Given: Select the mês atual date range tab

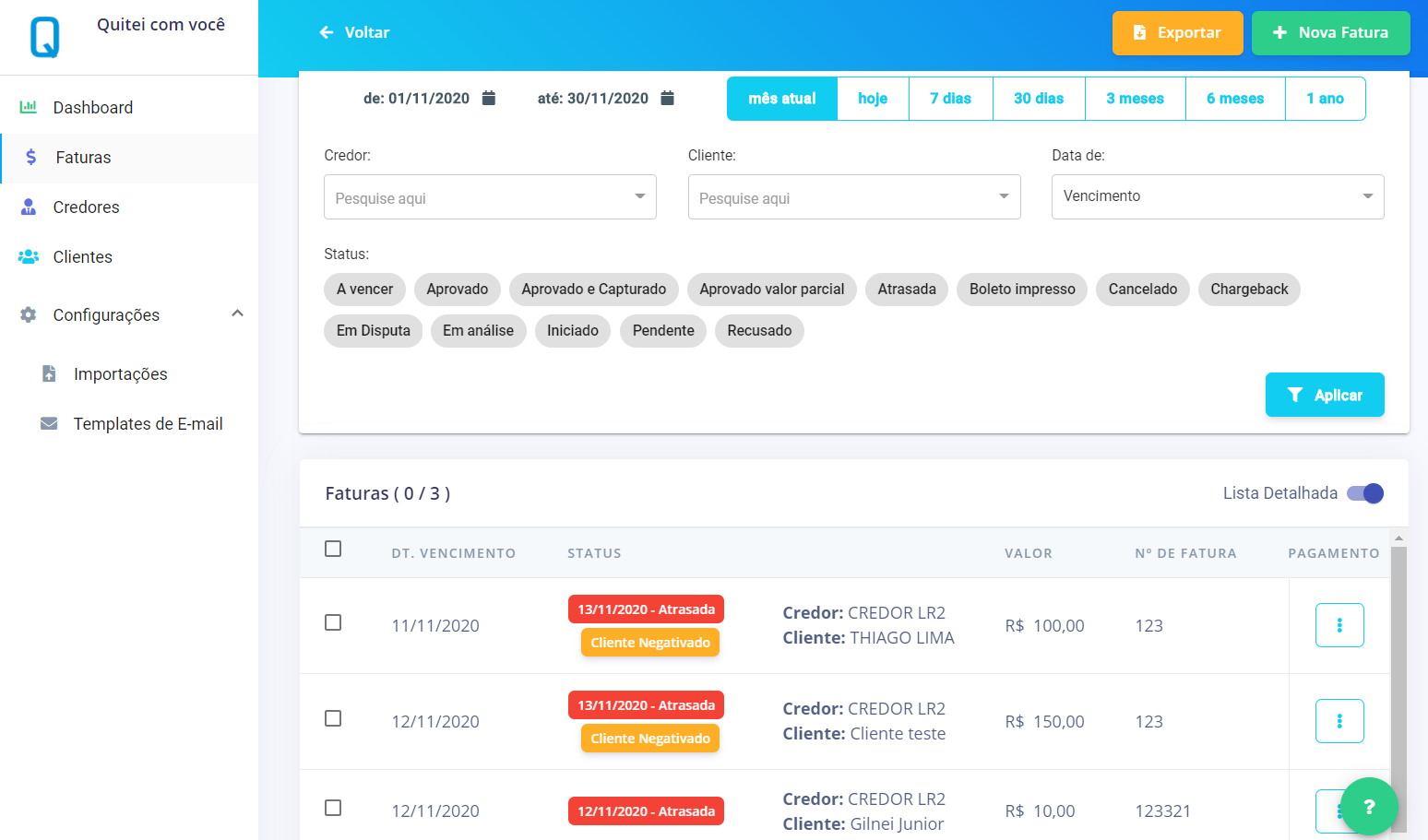Looking at the screenshot, I should [x=782, y=99].
